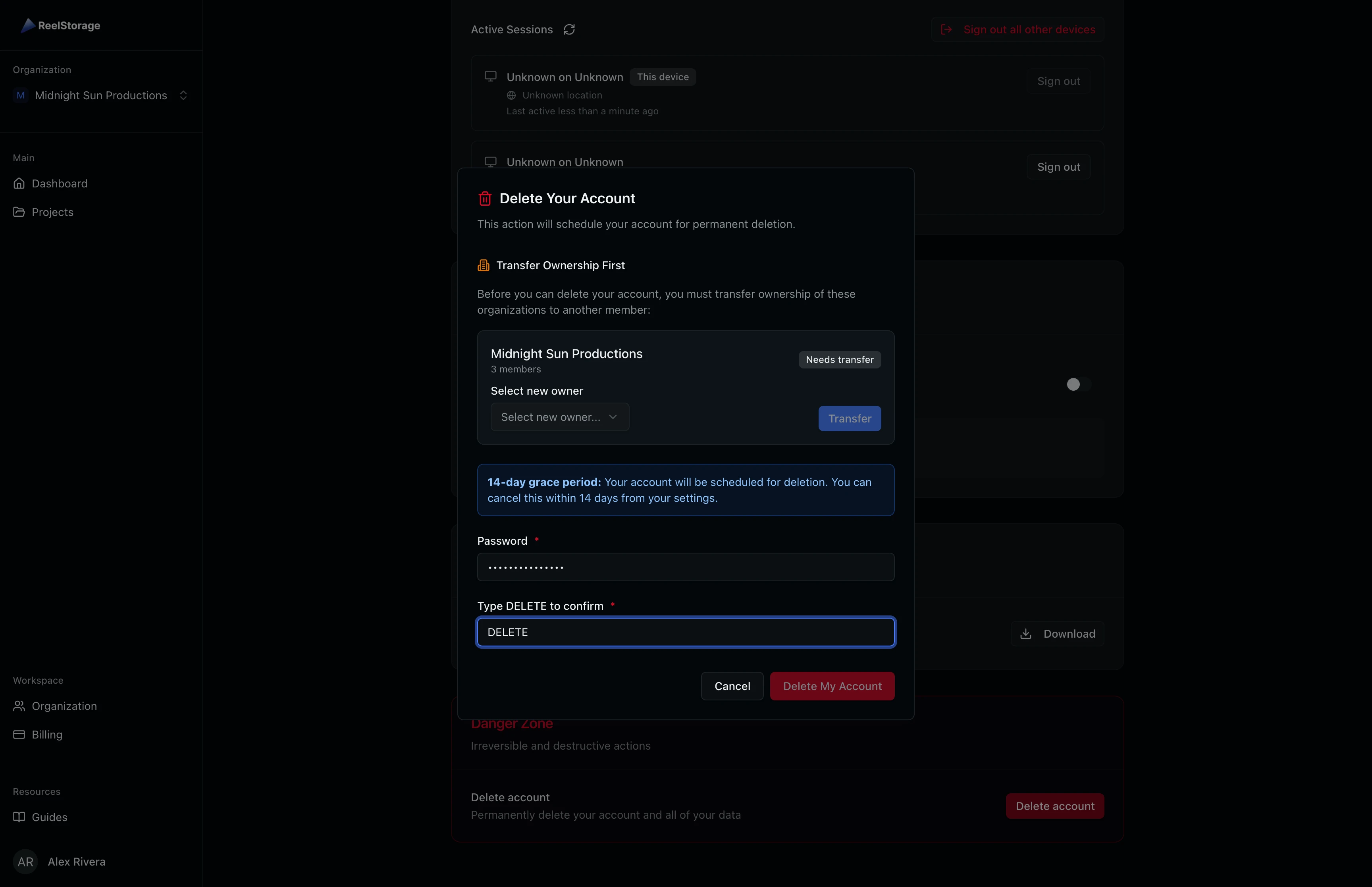Click the Transfer button for Midnight Sun Productions
Screen dimensions: 1372x887
click(x=849, y=418)
